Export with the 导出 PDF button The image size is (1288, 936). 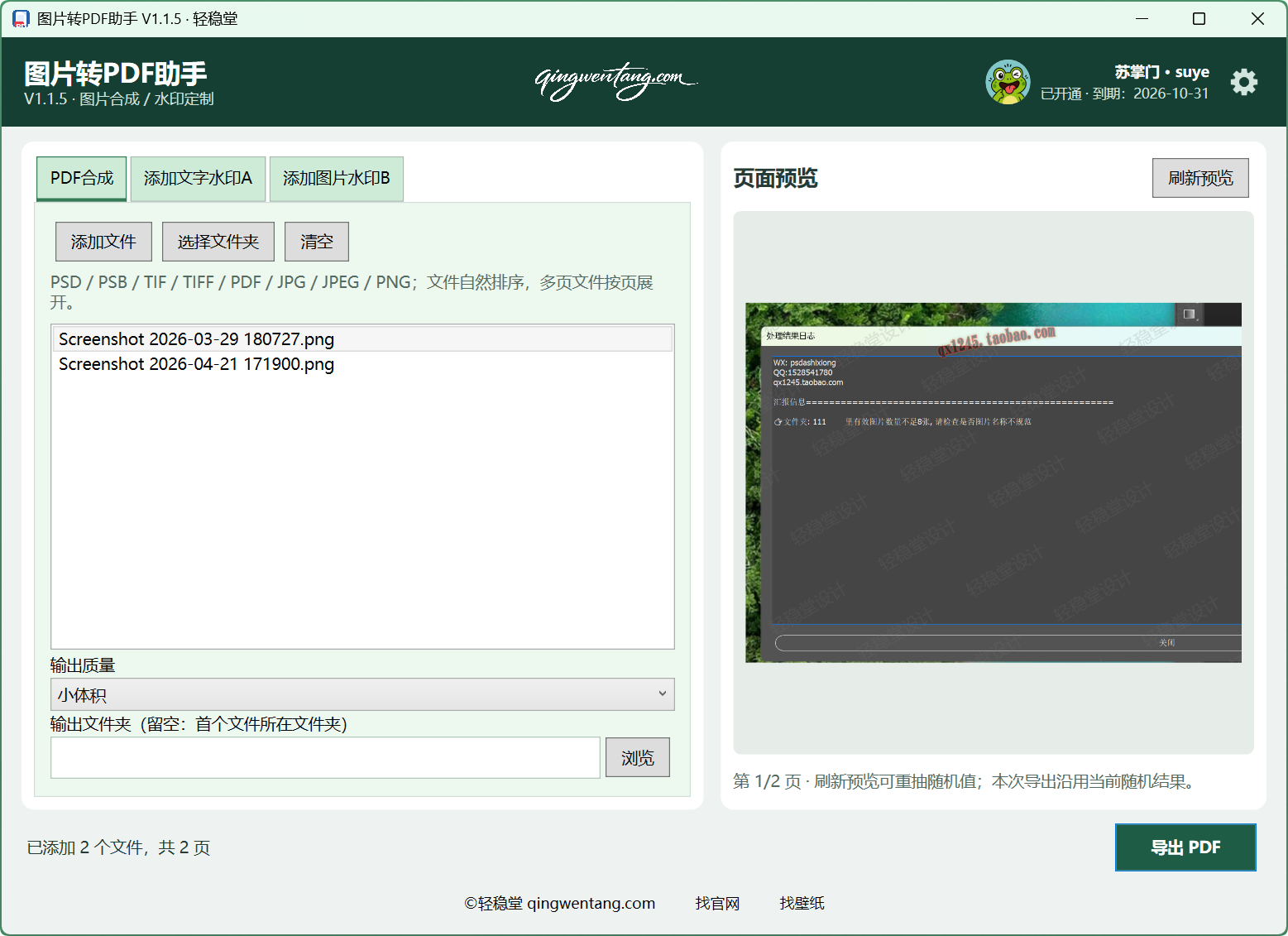pyautogui.click(x=1185, y=847)
